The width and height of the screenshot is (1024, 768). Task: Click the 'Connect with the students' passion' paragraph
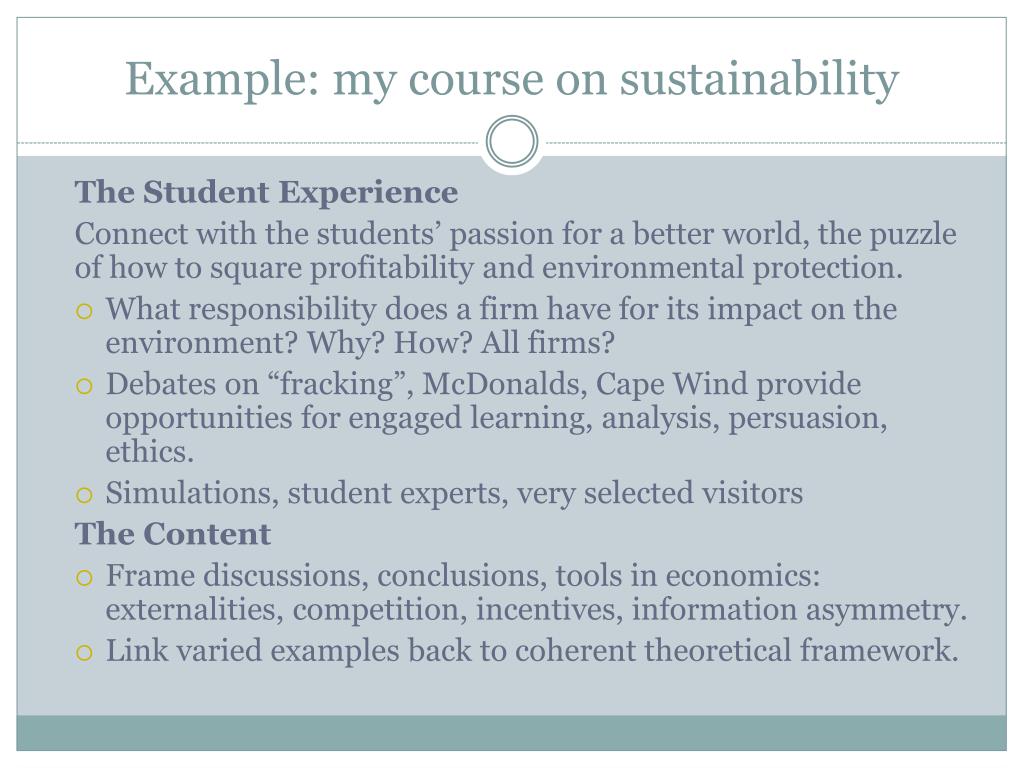(515, 251)
